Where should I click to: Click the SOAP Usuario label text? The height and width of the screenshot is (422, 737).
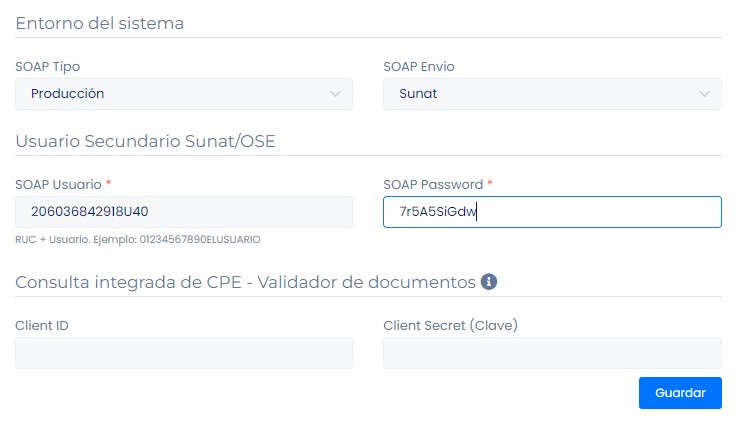pyautogui.click(x=59, y=184)
